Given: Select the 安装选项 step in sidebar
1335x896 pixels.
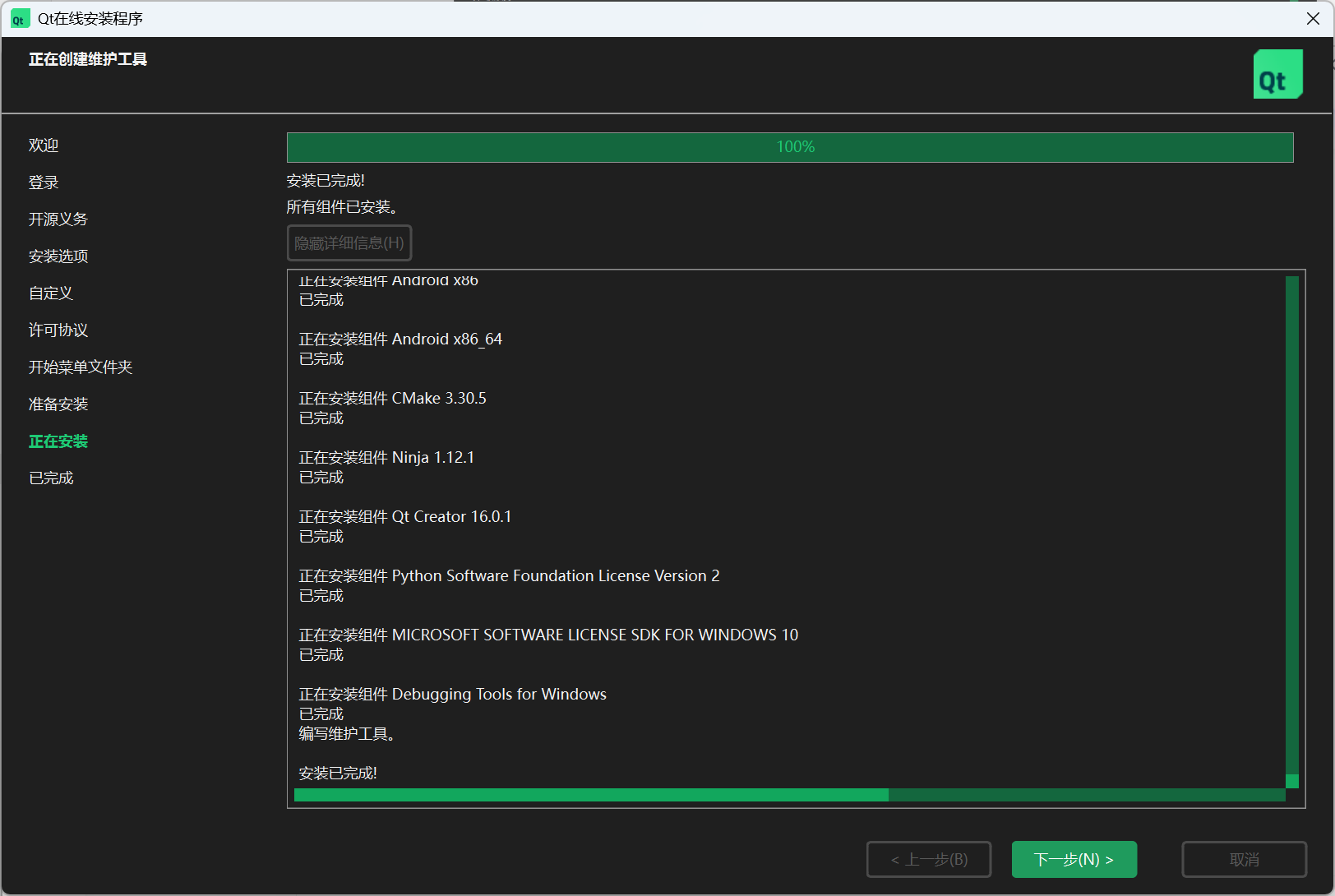Looking at the screenshot, I should click(58, 256).
